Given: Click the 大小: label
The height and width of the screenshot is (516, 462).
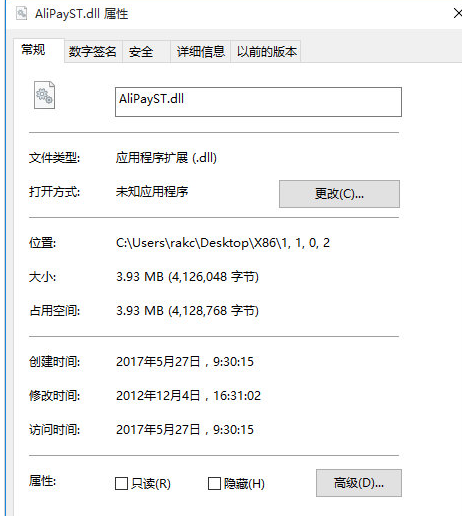Looking at the screenshot, I should (x=42, y=277).
